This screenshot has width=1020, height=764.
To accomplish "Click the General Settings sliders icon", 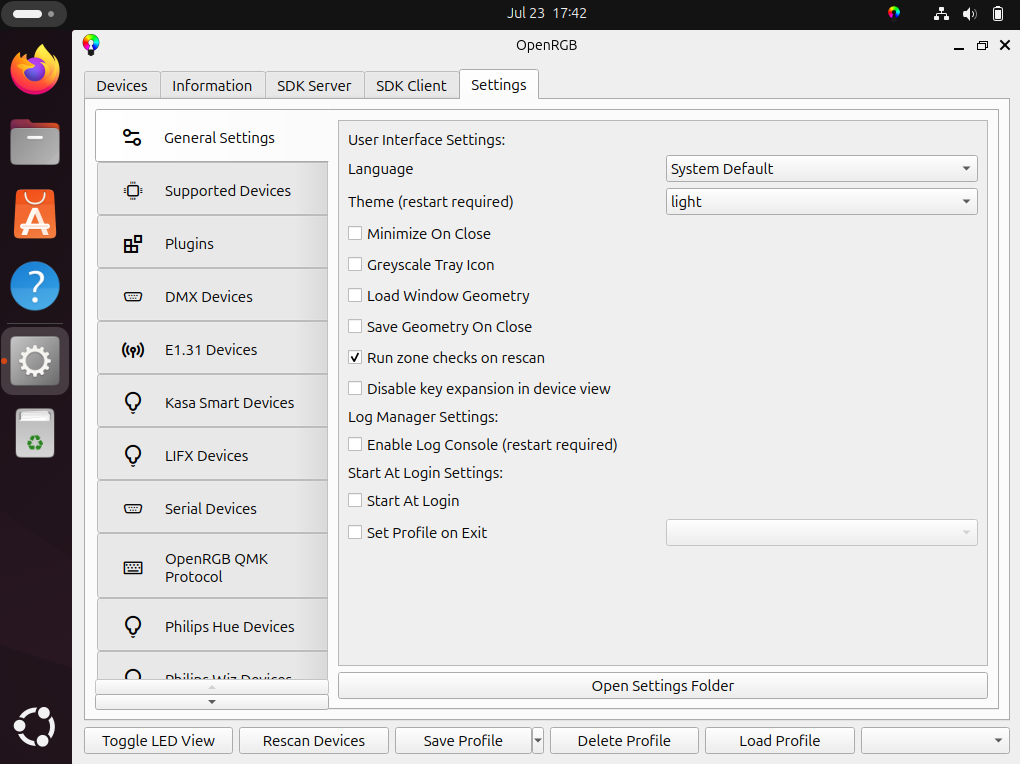I will point(132,138).
